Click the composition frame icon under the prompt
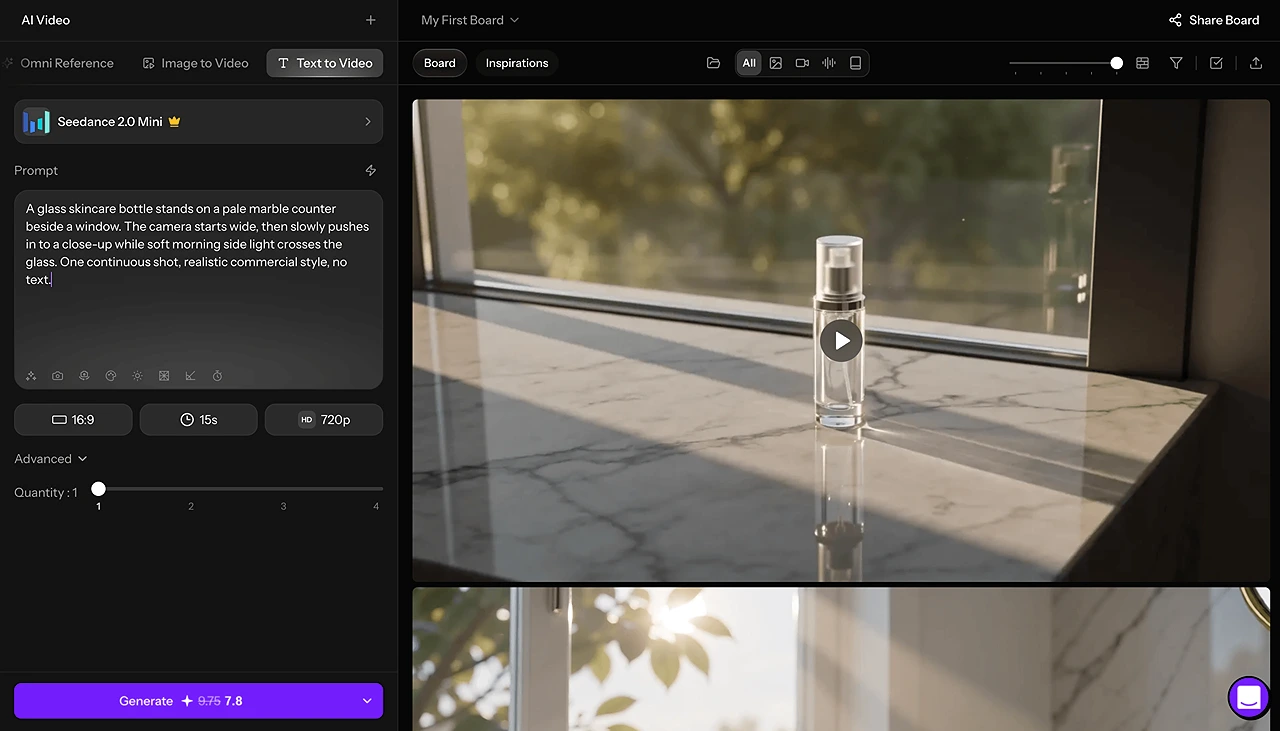Screen dimensions: 1280x731 [x=164, y=376]
